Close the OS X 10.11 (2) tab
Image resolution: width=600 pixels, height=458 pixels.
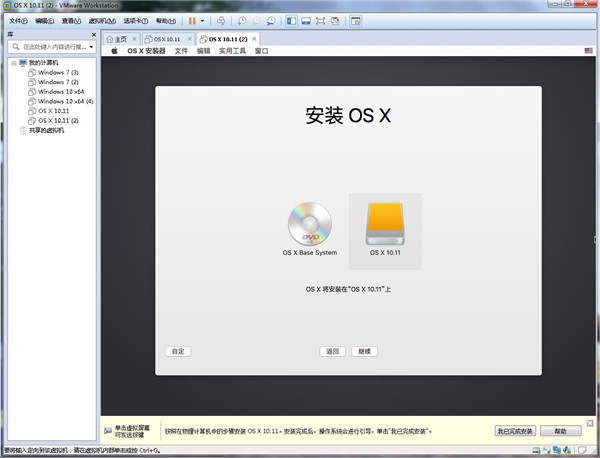(254, 39)
